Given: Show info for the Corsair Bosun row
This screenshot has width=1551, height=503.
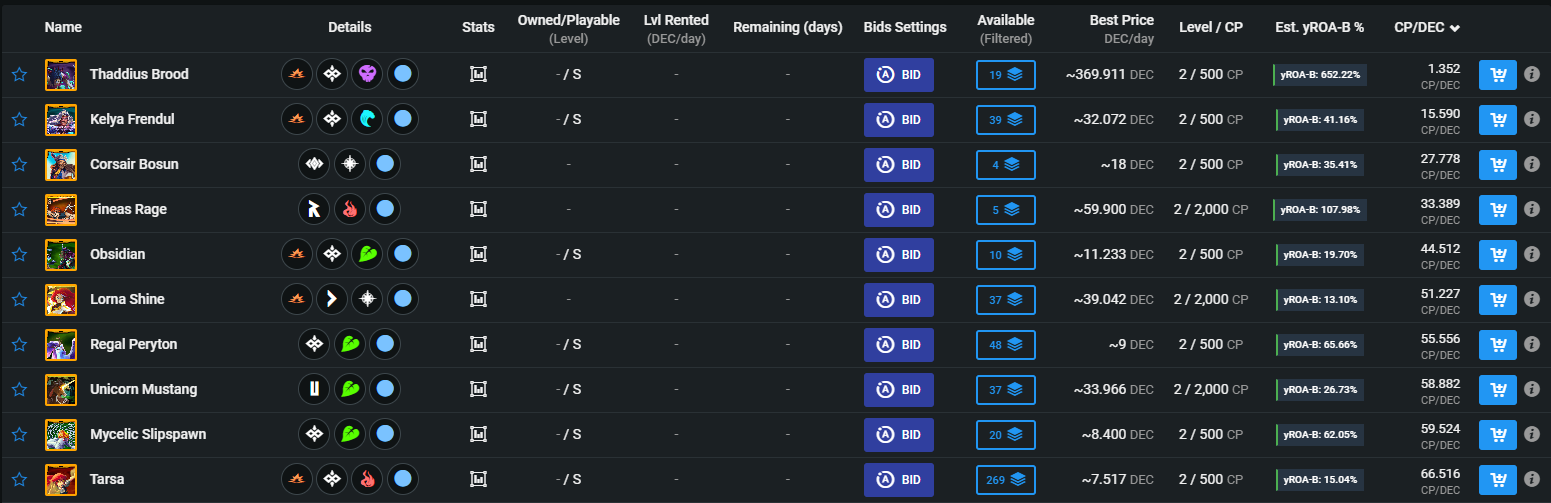Looking at the screenshot, I should pyautogui.click(x=1531, y=164).
